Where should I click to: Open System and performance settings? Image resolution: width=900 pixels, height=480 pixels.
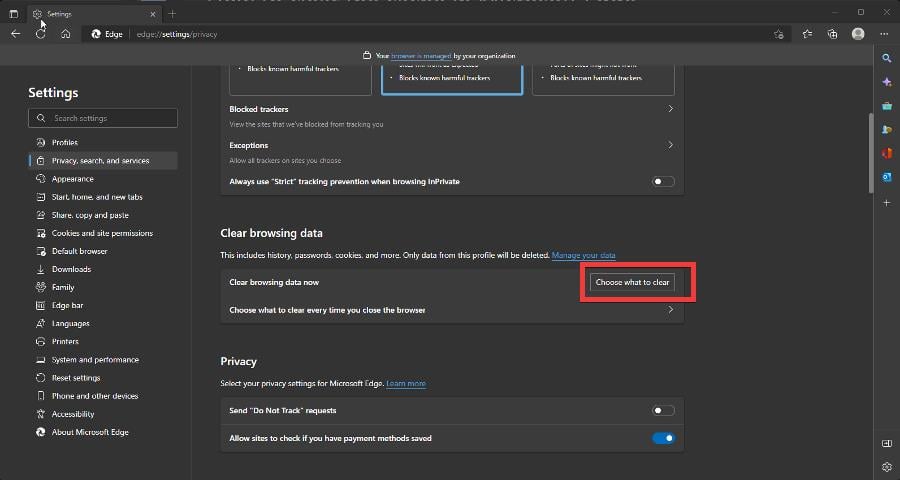(x=103, y=359)
